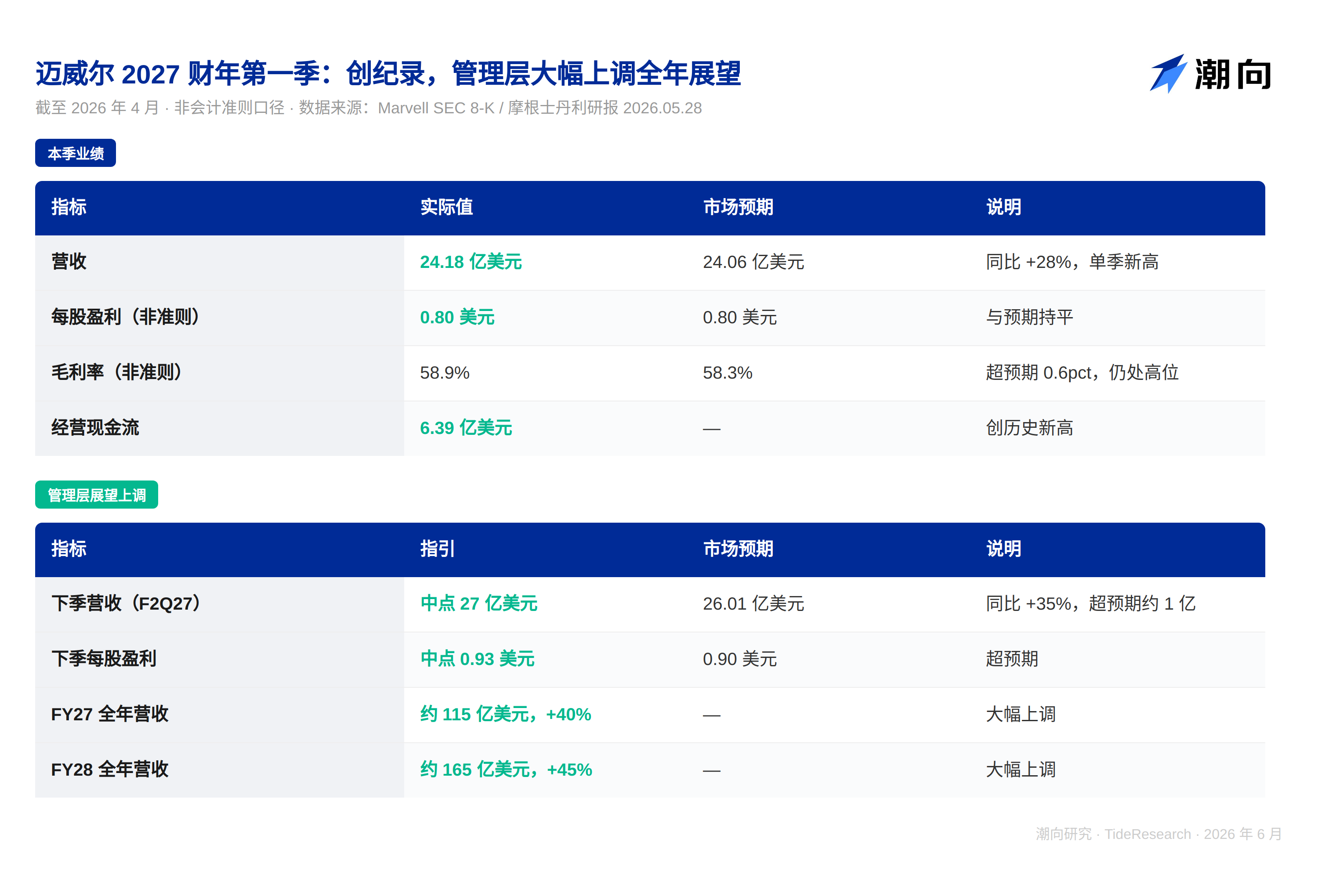Click the 实际值 column header

point(446,208)
